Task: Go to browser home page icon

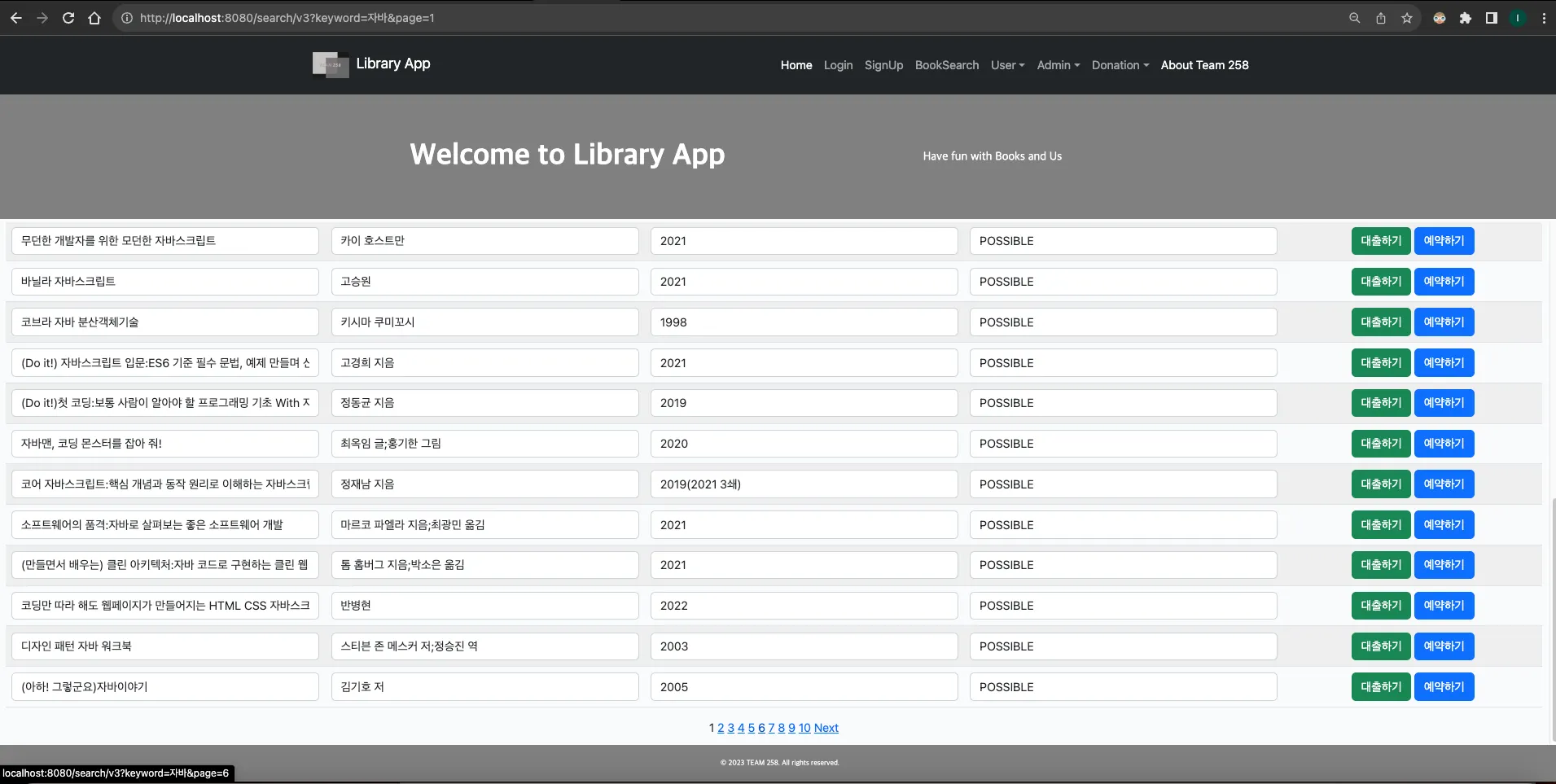Action: coord(94,18)
